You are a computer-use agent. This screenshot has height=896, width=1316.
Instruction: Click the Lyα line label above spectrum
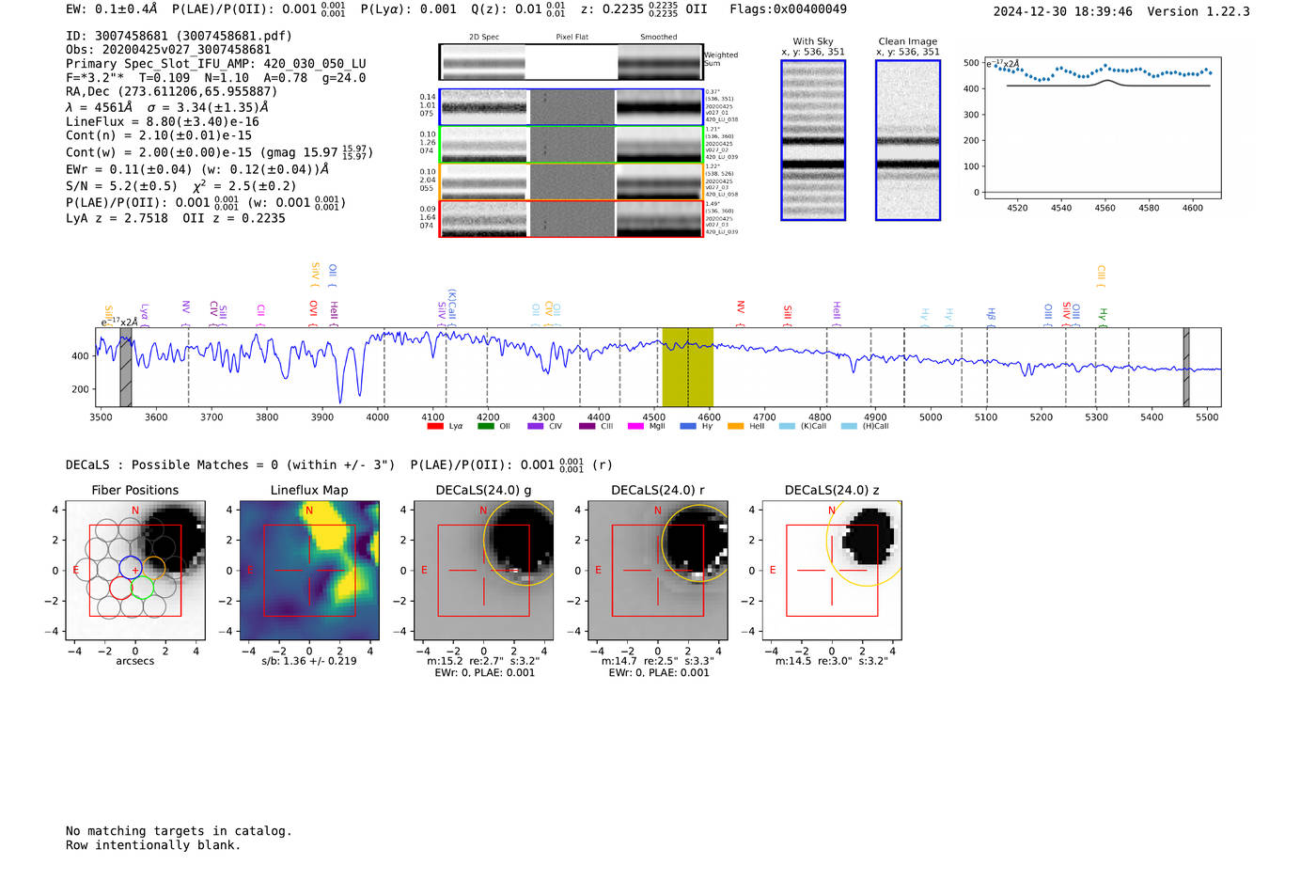(144, 314)
